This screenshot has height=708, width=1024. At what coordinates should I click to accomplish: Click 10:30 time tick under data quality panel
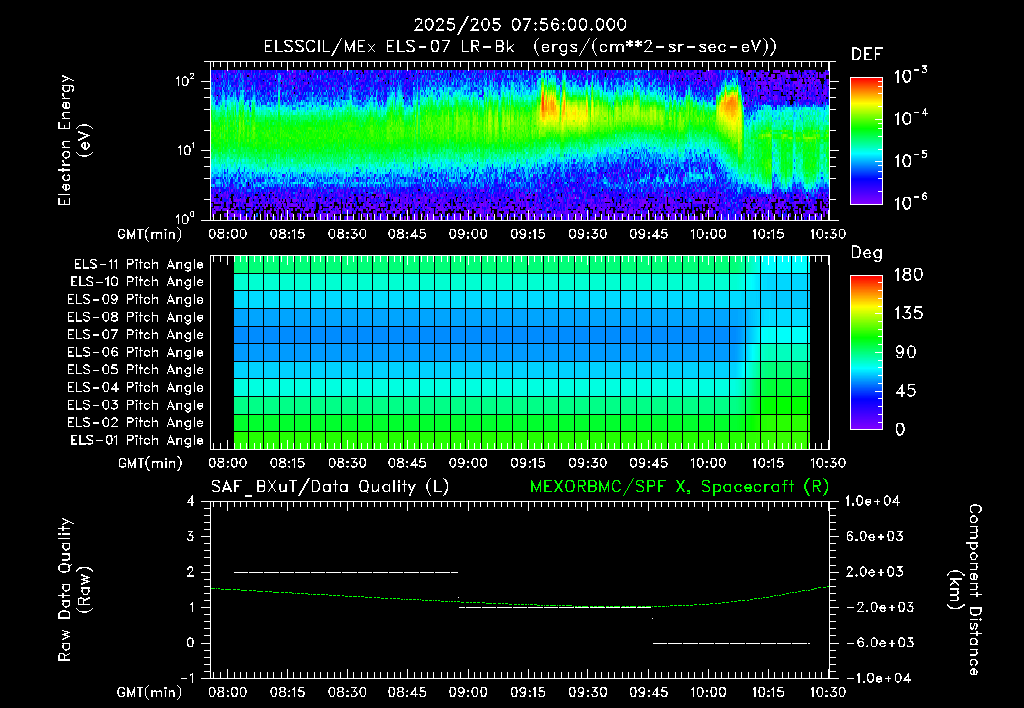827,692
